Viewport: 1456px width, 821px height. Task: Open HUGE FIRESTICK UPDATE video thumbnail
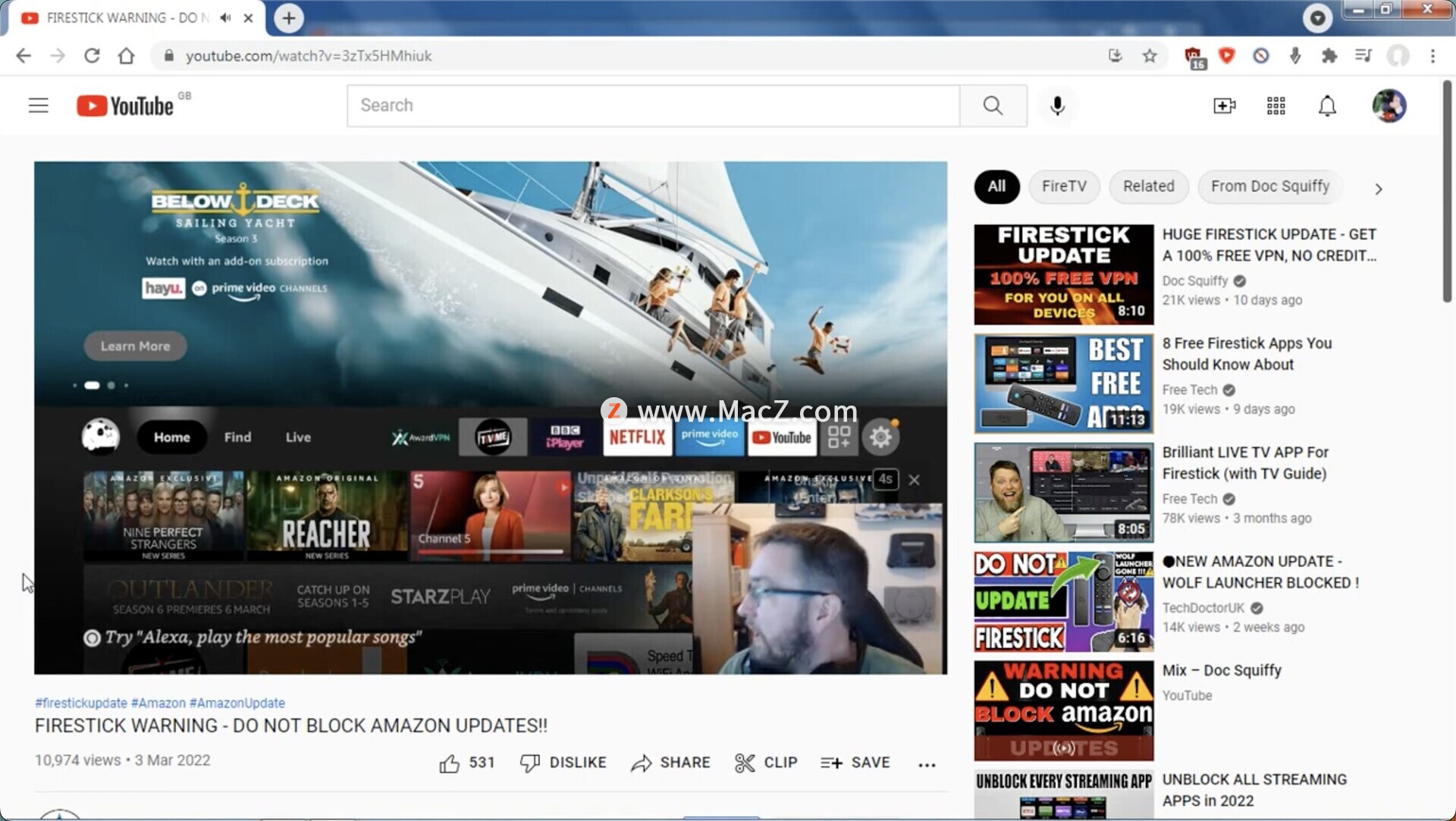click(x=1064, y=274)
